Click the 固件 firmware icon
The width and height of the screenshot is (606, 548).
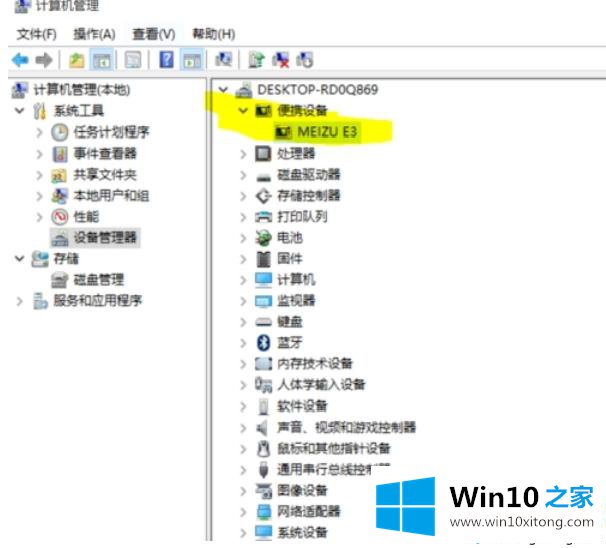tap(264, 259)
